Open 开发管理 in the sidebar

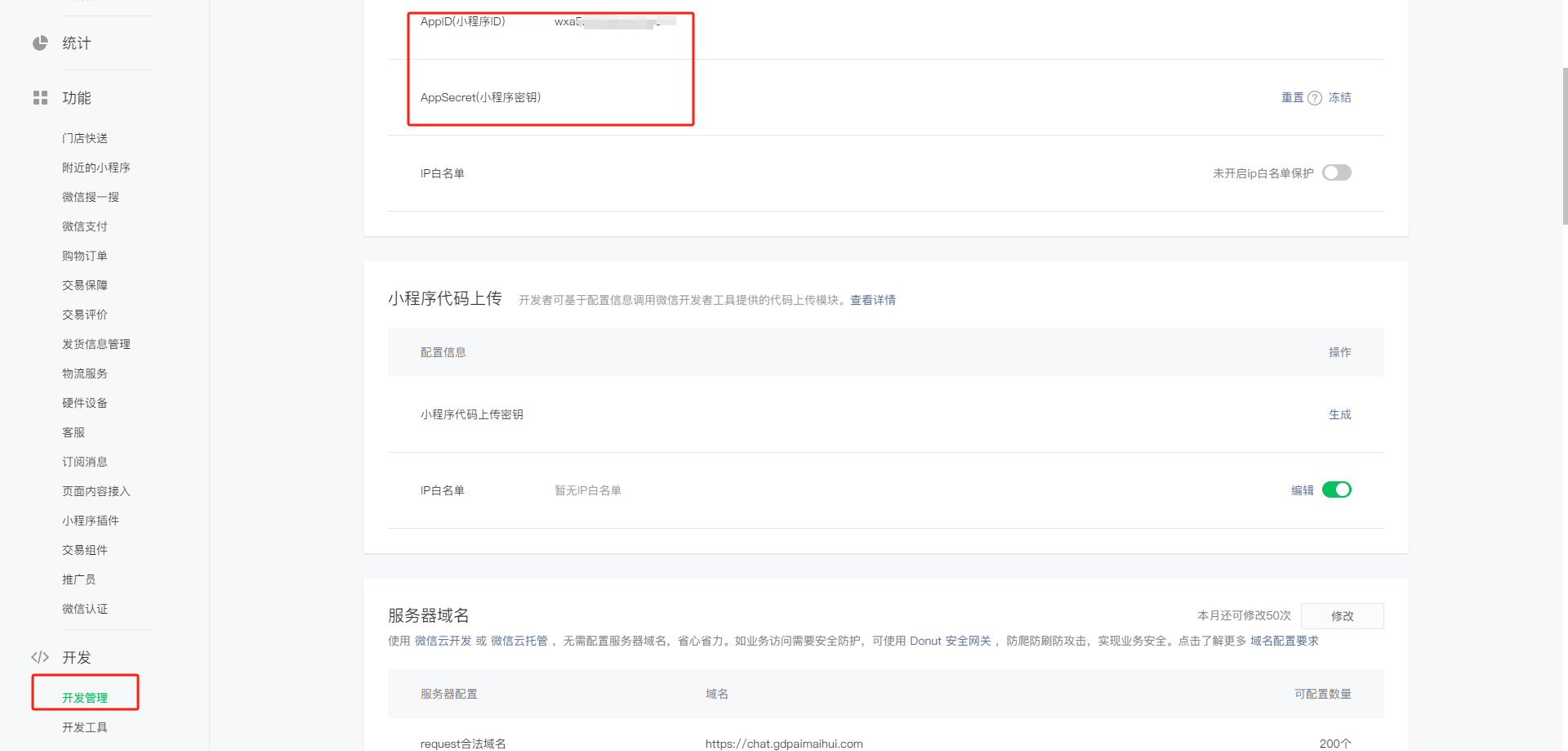pos(85,697)
